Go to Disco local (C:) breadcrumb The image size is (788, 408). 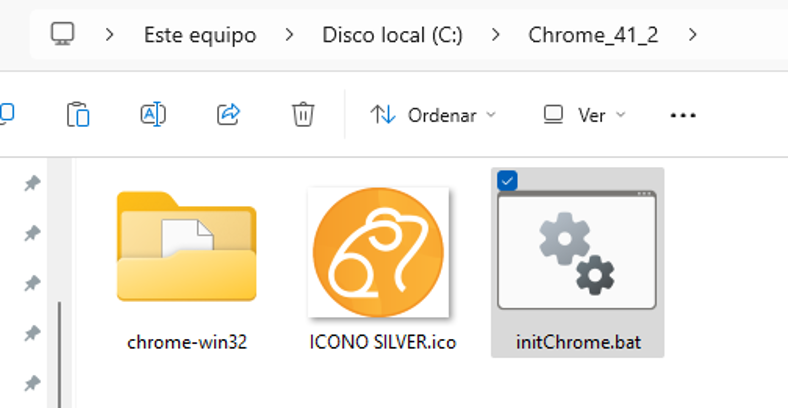point(392,35)
